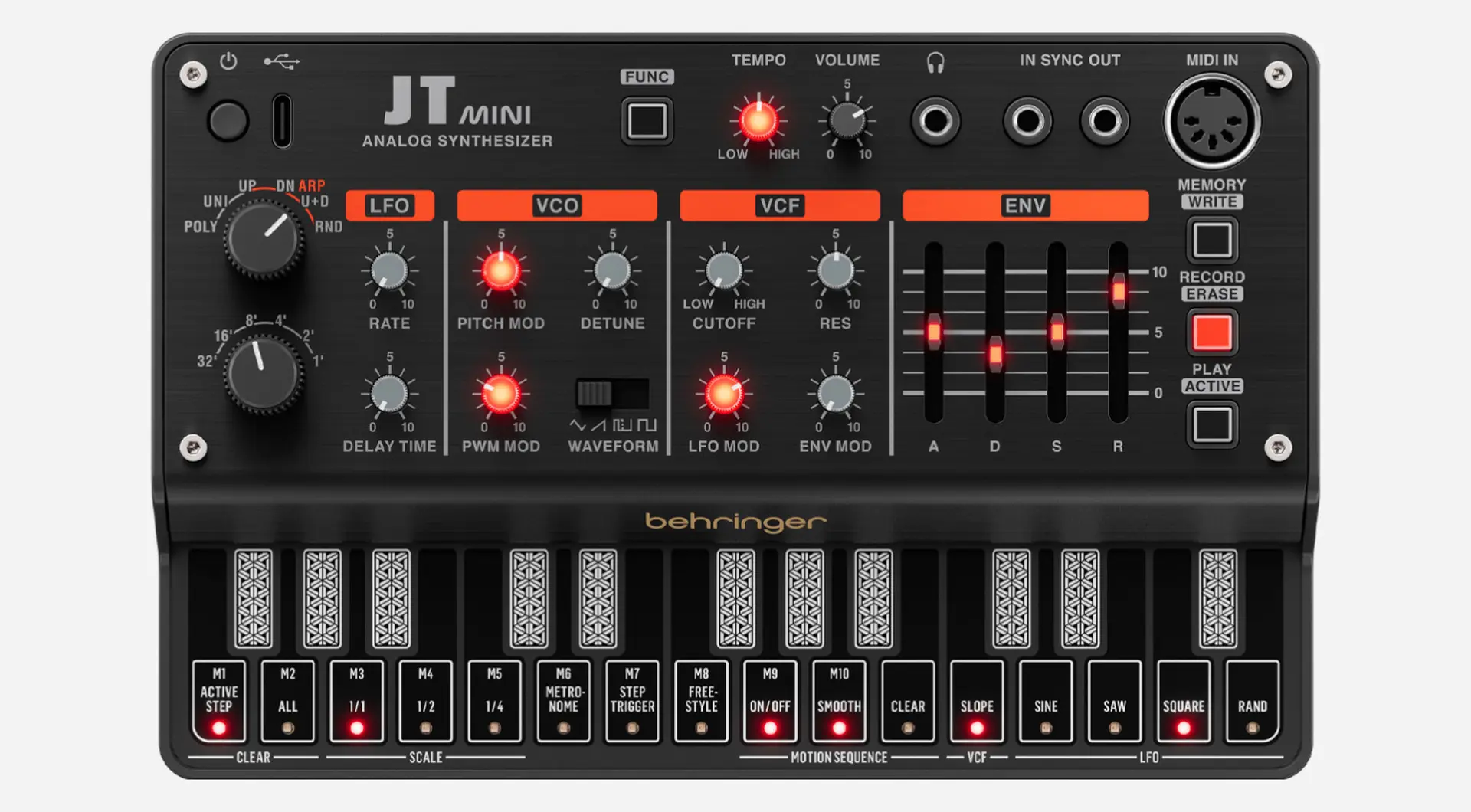Toggle the WAVEFORM selector switch
1471x812 pixels.
pos(611,394)
